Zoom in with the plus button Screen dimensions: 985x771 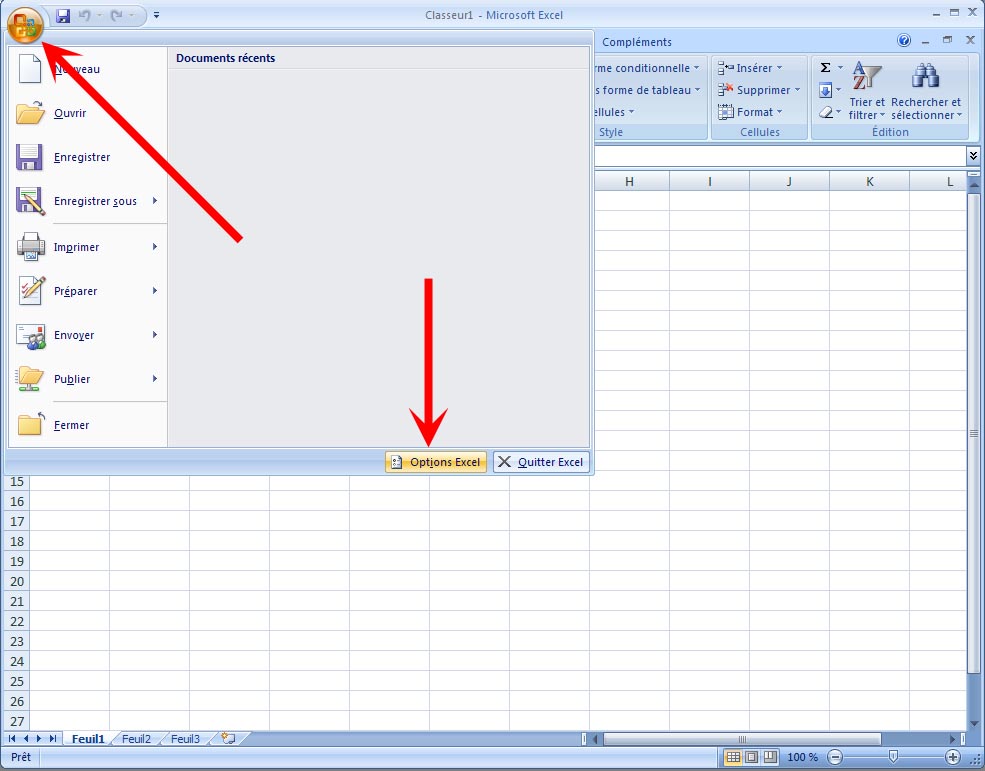(x=952, y=757)
